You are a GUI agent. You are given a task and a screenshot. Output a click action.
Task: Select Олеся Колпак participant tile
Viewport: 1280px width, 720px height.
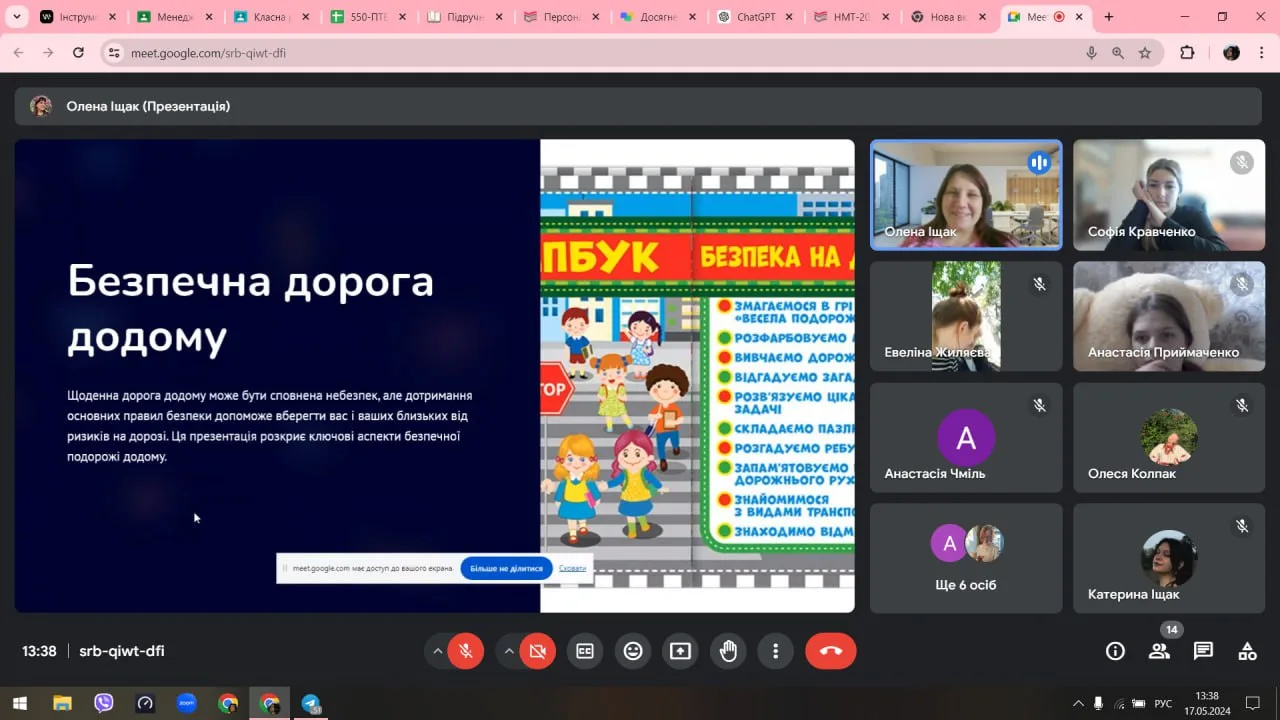tap(1169, 437)
